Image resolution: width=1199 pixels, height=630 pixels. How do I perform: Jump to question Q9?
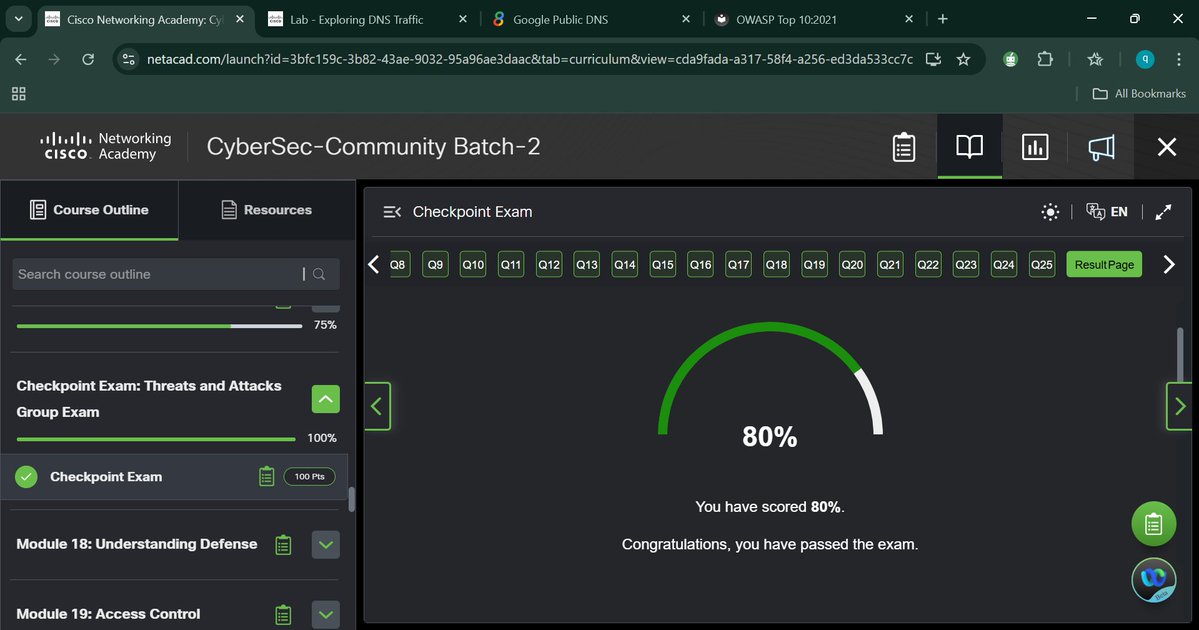(435, 265)
